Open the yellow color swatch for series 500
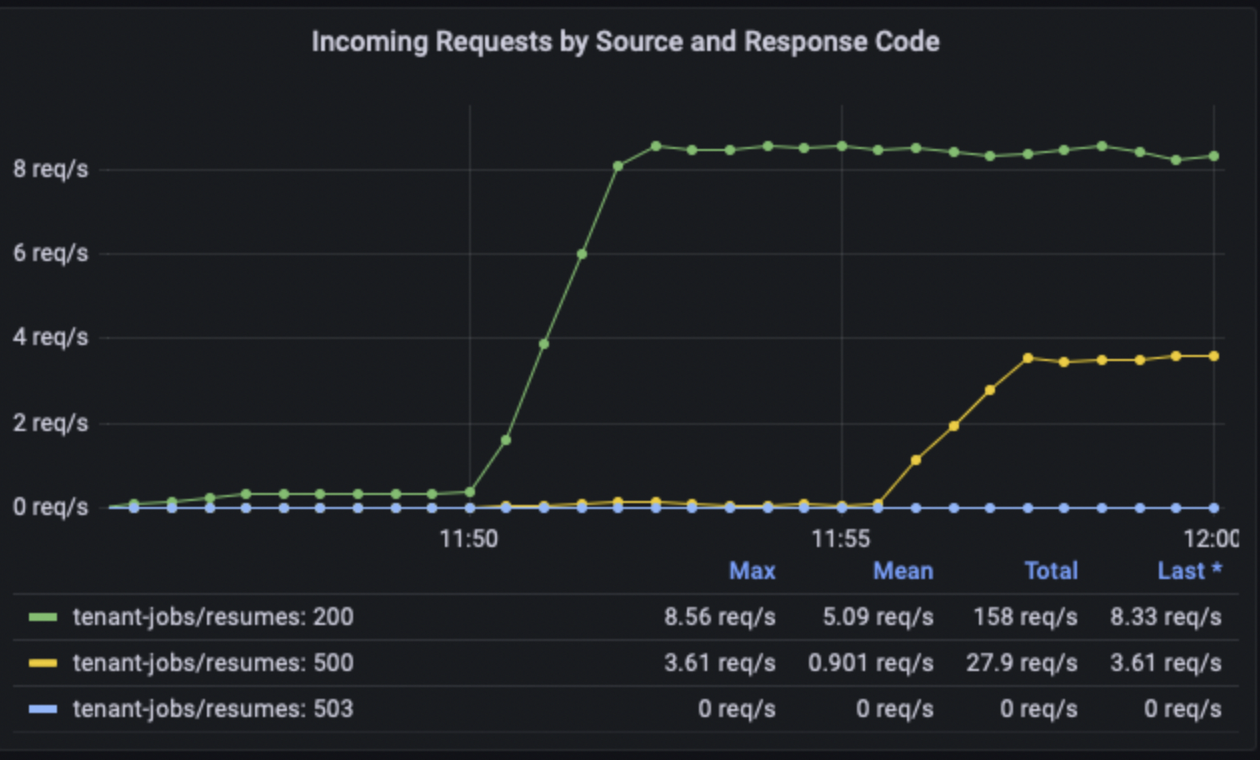 42,663
